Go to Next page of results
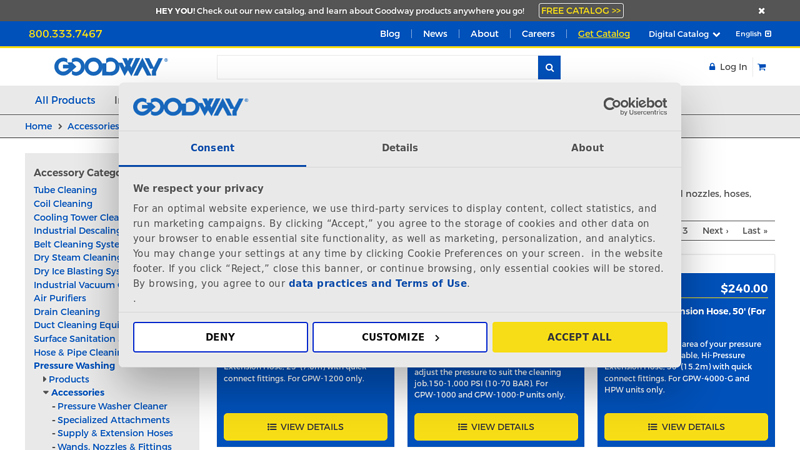Viewport: 800px width, 450px height. pyautogui.click(x=715, y=231)
